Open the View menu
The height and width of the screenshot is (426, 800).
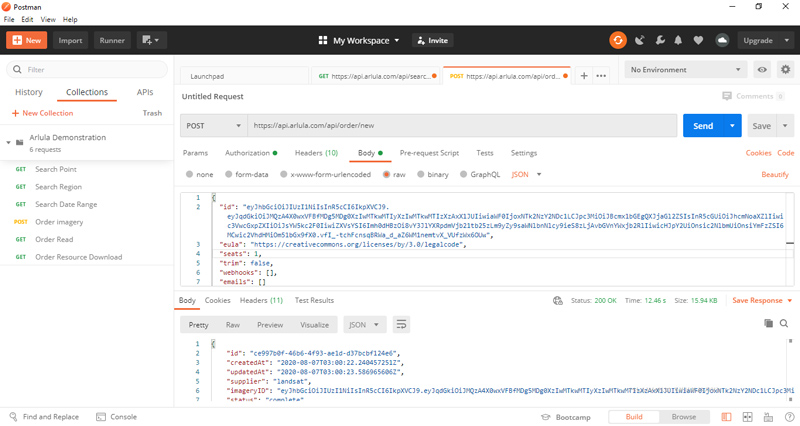pyautogui.click(x=48, y=19)
